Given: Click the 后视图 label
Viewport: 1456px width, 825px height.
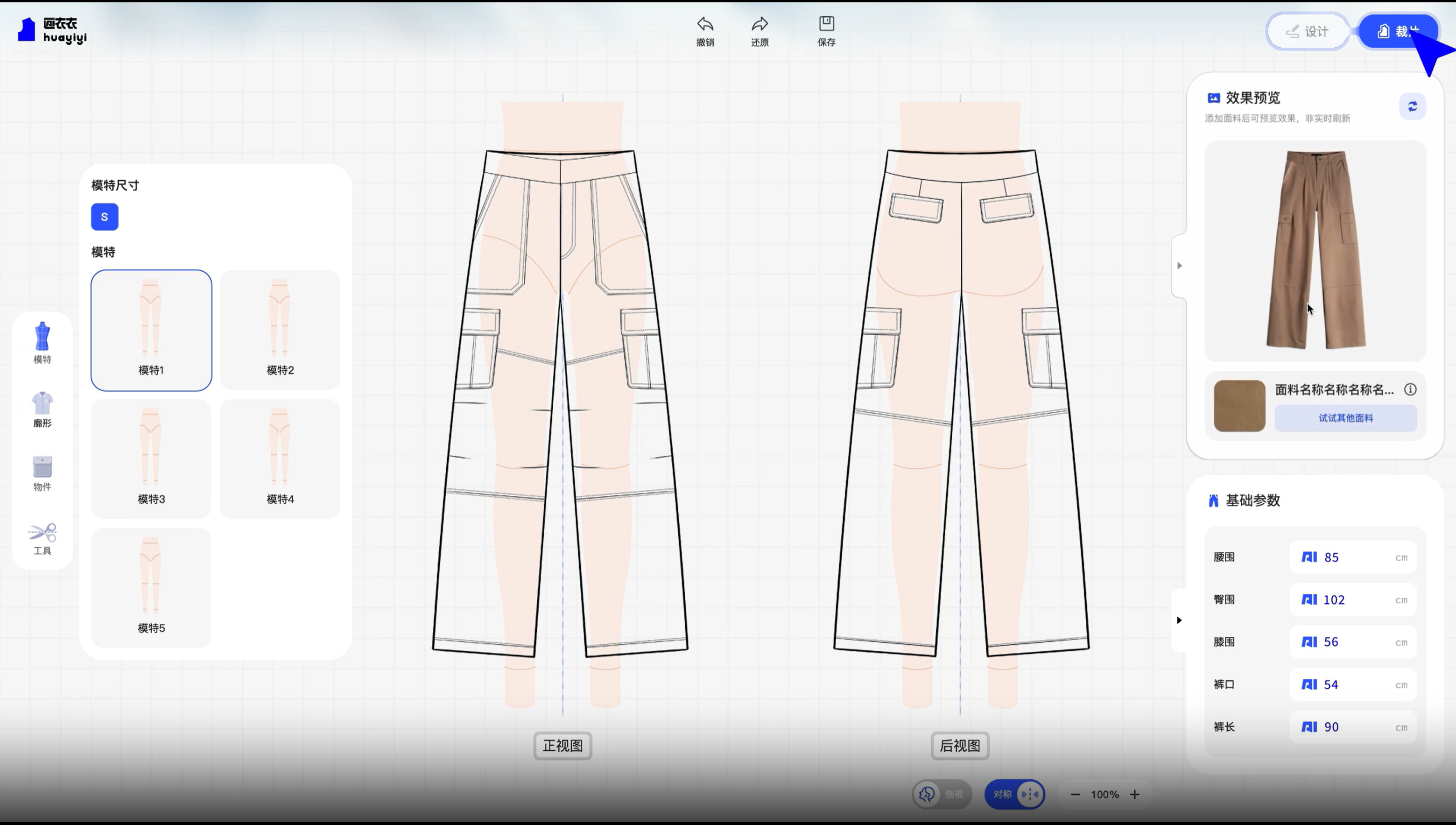Looking at the screenshot, I should coord(960,746).
